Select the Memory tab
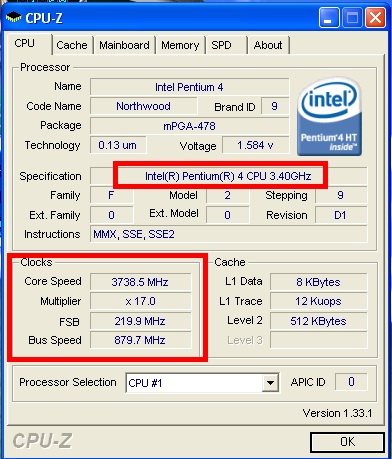This screenshot has width=392, height=459. 180,45
